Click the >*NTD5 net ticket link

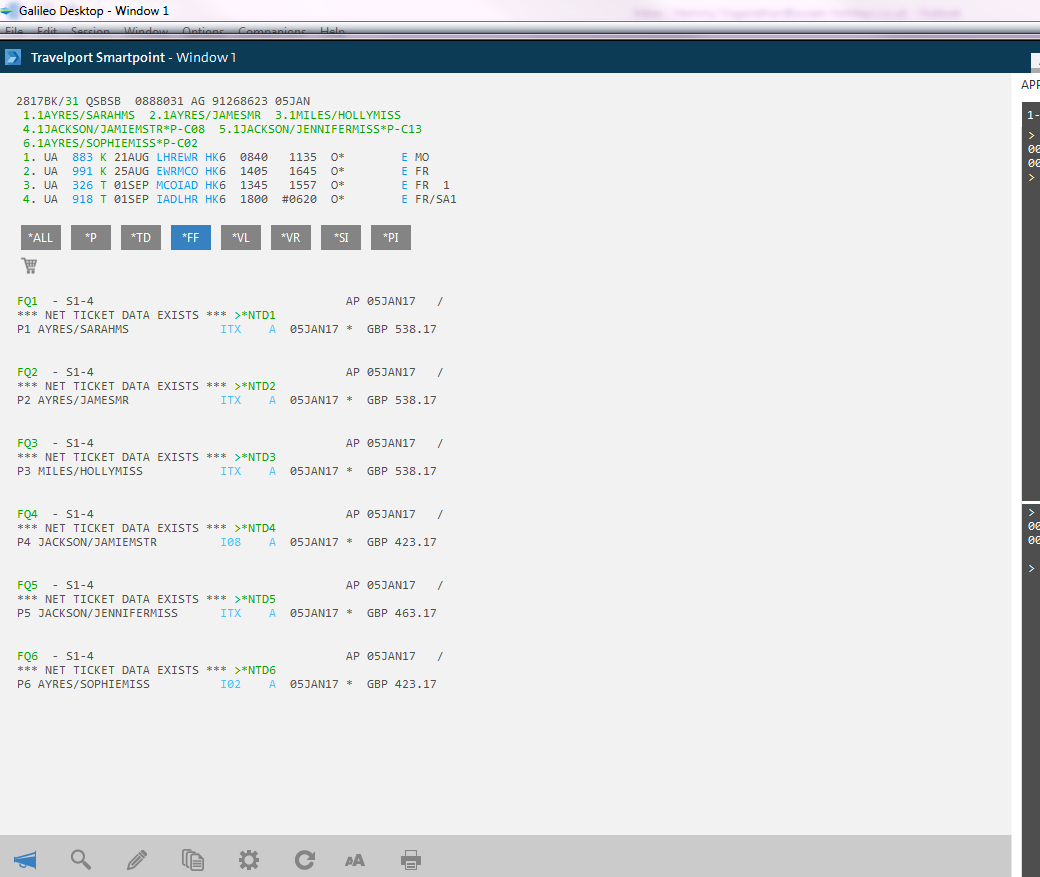click(255, 599)
